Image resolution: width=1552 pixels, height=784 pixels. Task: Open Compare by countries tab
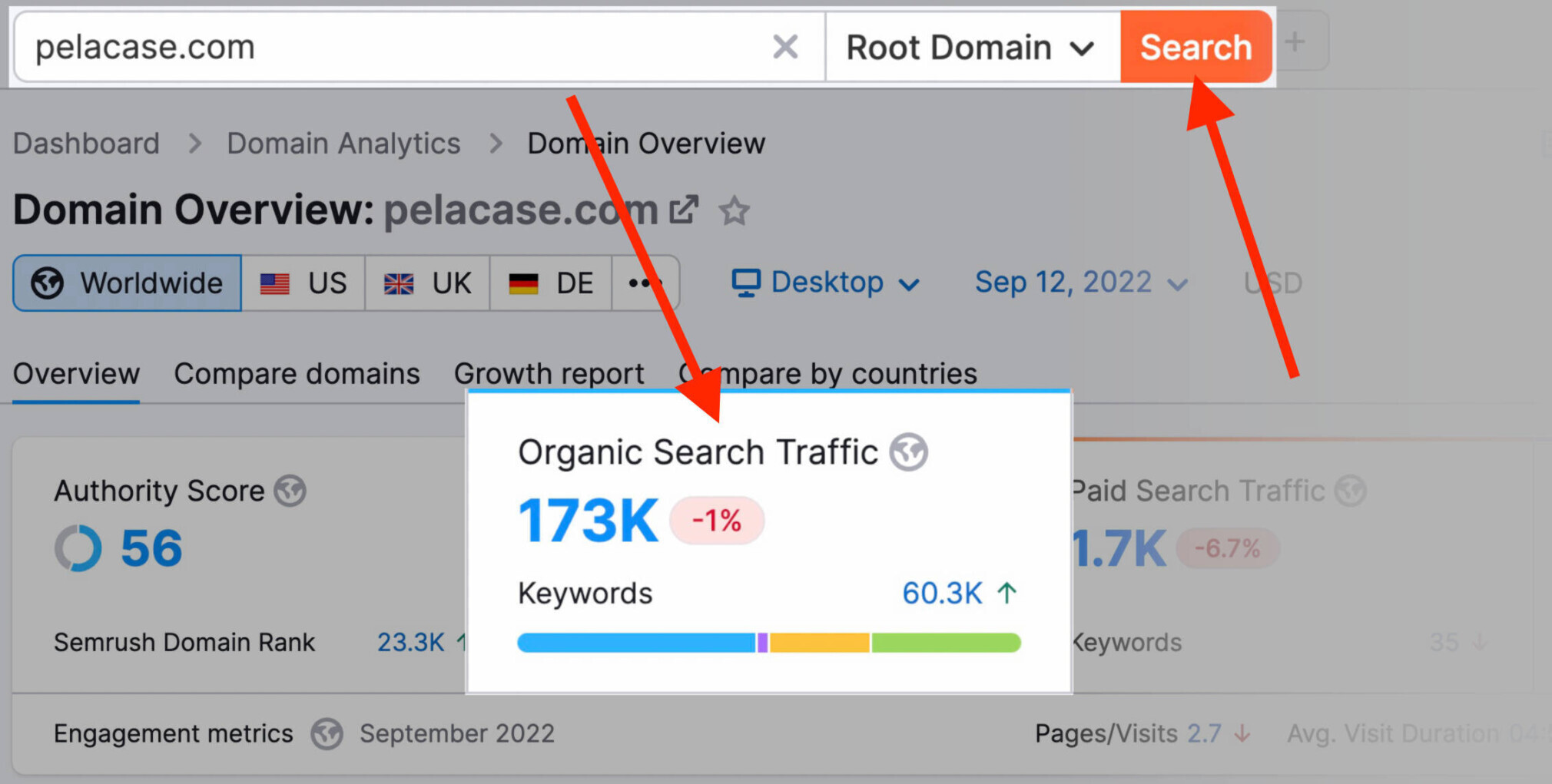tap(827, 374)
